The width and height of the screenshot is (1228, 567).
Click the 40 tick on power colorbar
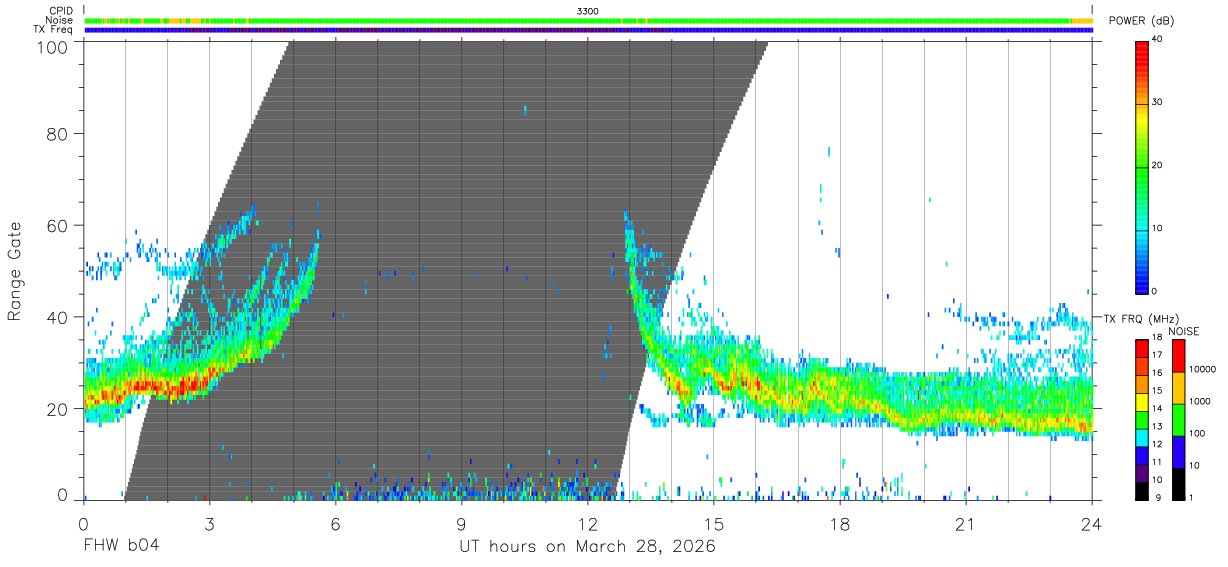tap(1159, 40)
